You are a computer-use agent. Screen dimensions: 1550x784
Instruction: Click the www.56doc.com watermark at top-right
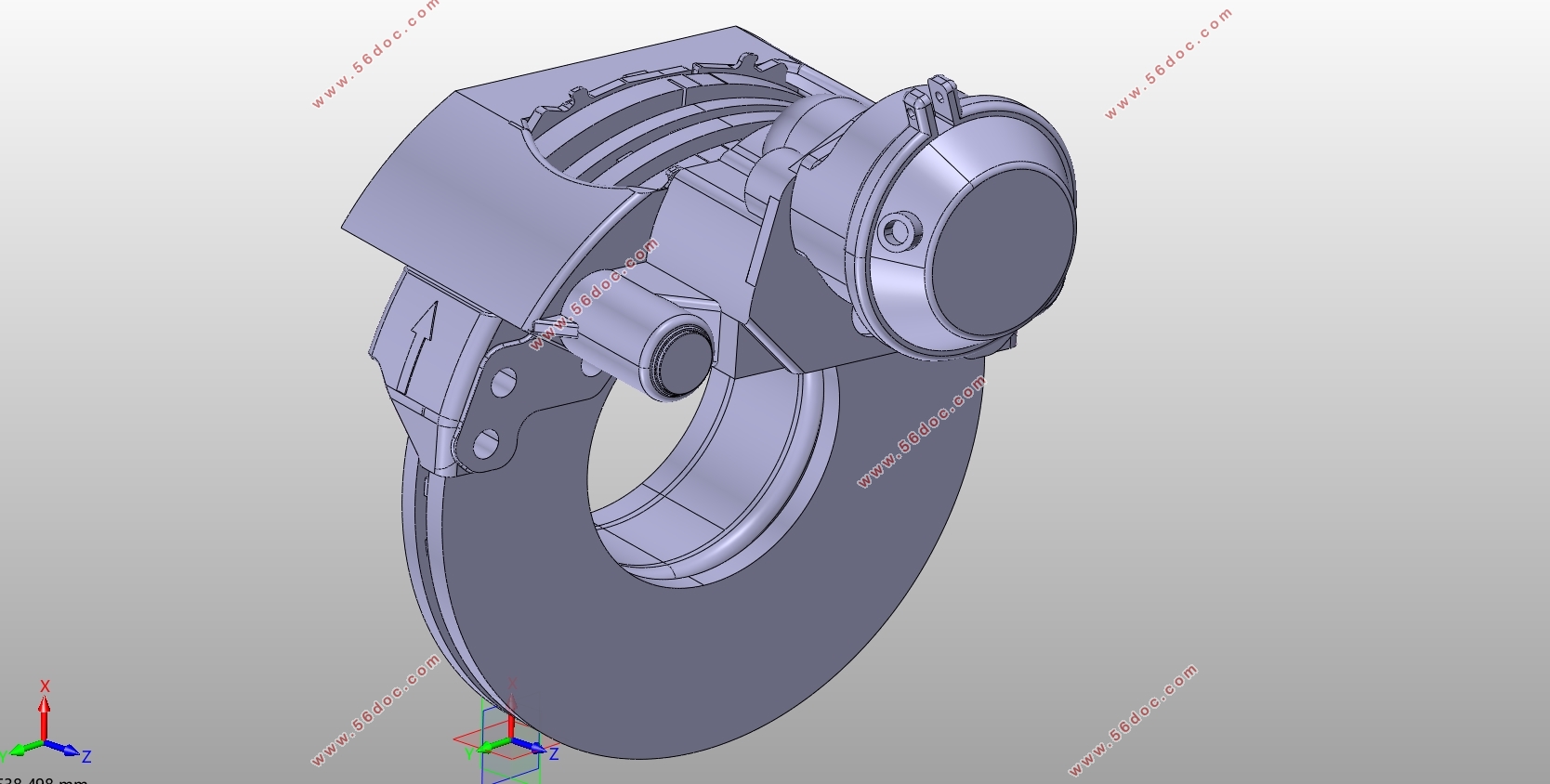point(1168,63)
